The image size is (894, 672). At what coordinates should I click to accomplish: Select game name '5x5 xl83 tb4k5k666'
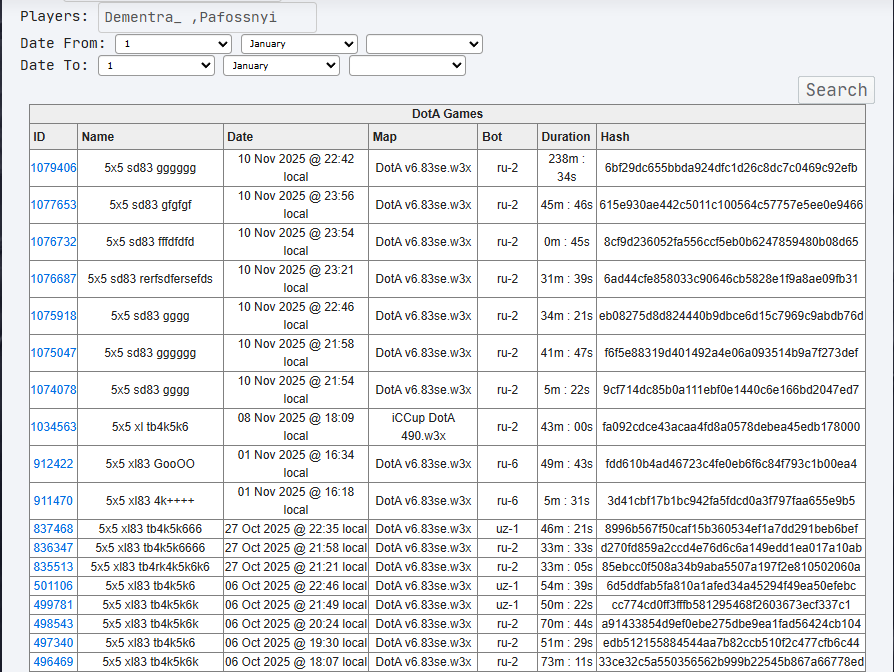pyautogui.click(x=151, y=529)
